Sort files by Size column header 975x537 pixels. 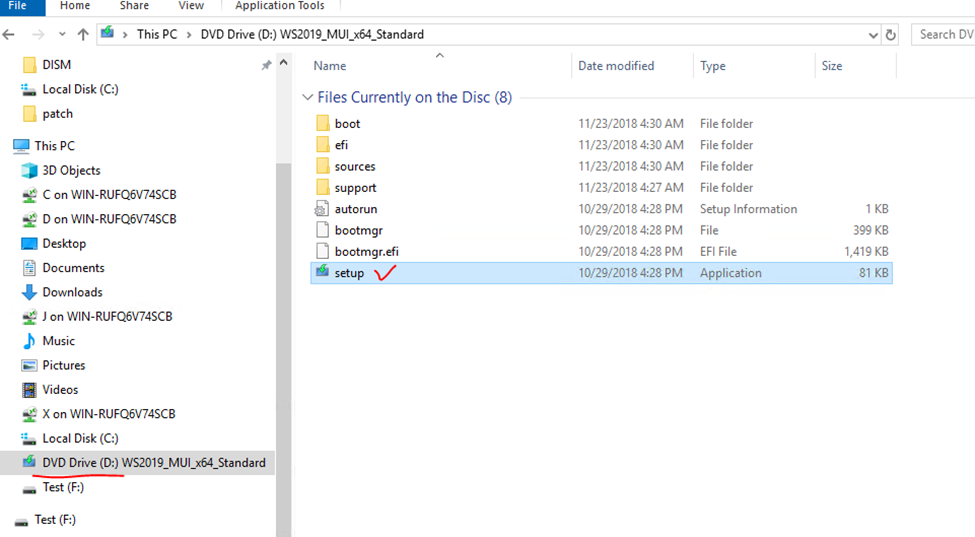[x=832, y=66]
